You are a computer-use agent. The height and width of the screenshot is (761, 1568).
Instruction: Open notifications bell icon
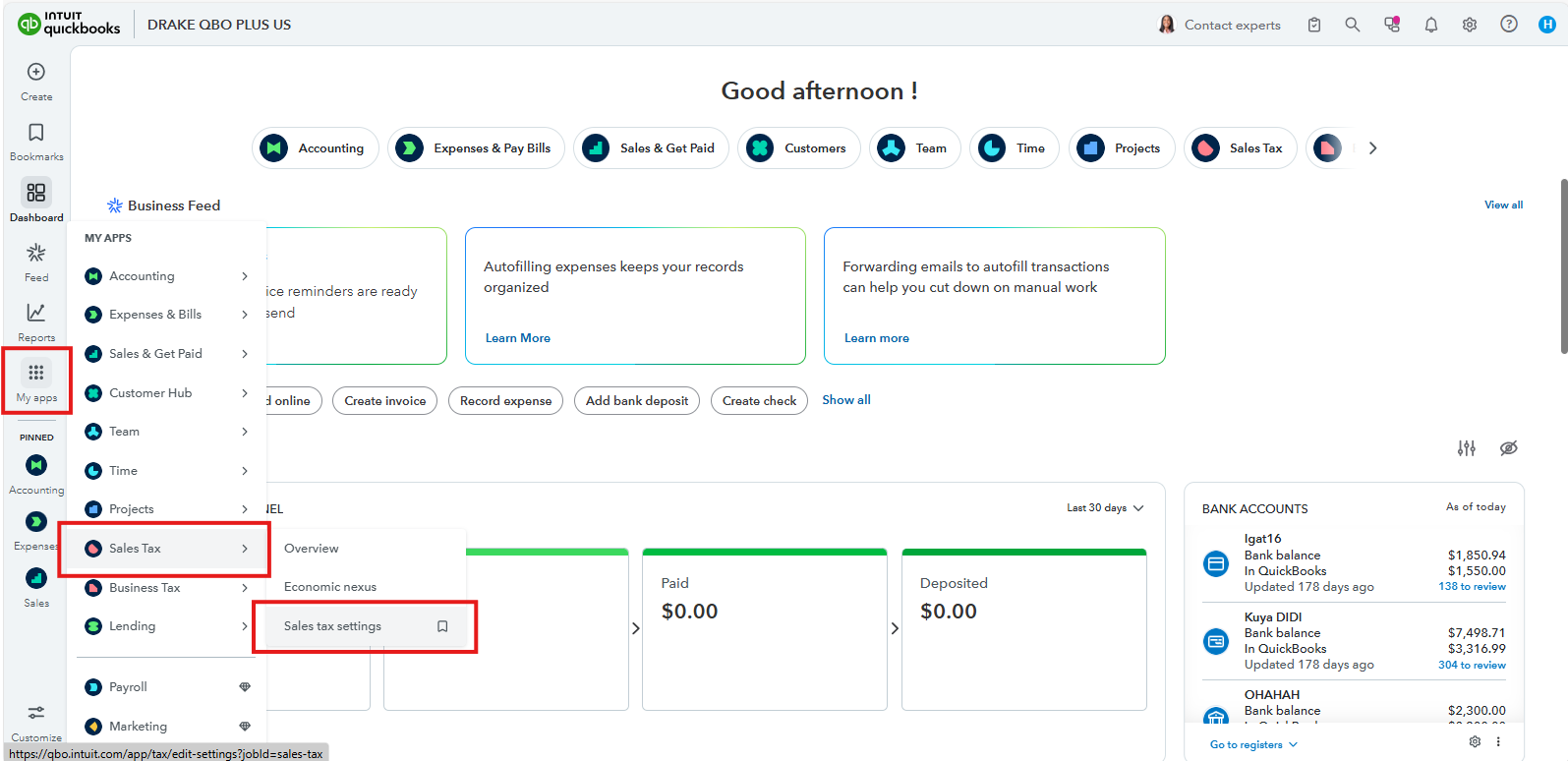click(x=1431, y=25)
